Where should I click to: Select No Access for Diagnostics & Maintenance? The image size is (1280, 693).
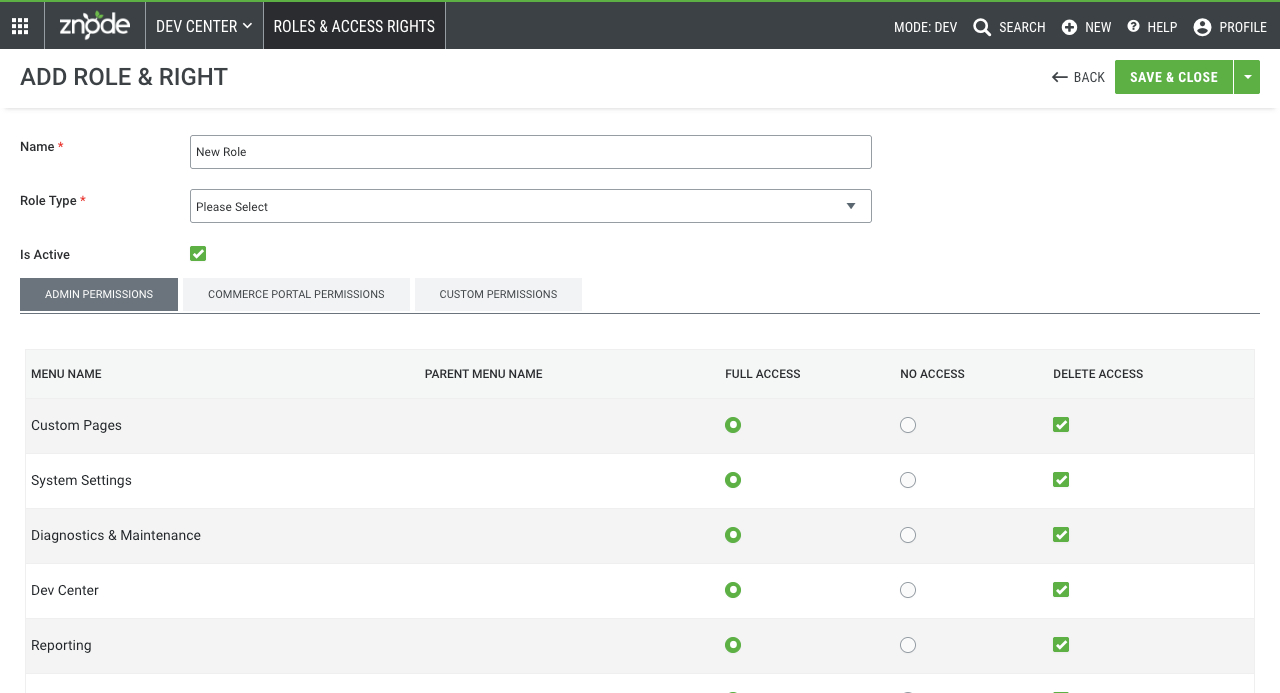tap(908, 535)
